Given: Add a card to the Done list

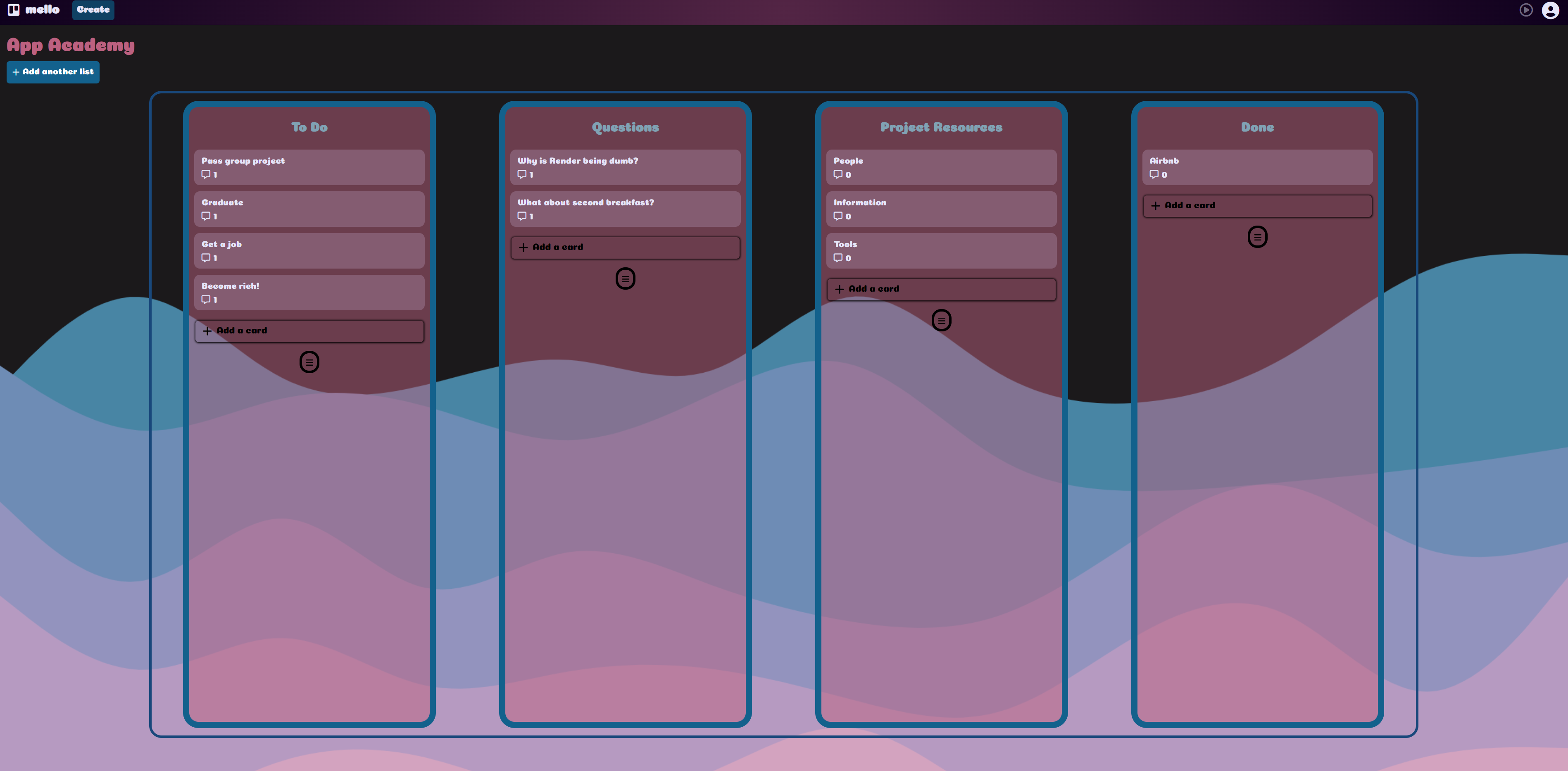Looking at the screenshot, I should (1257, 206).
